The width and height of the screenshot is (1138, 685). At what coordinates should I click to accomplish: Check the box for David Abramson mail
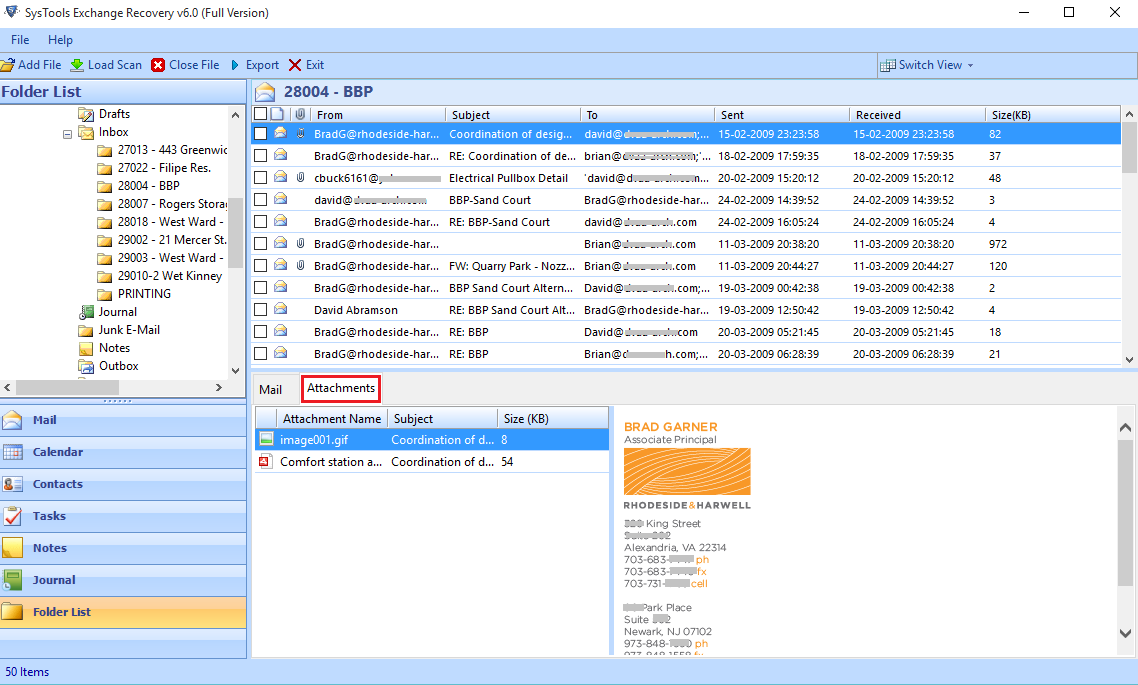tap(261, 310)
